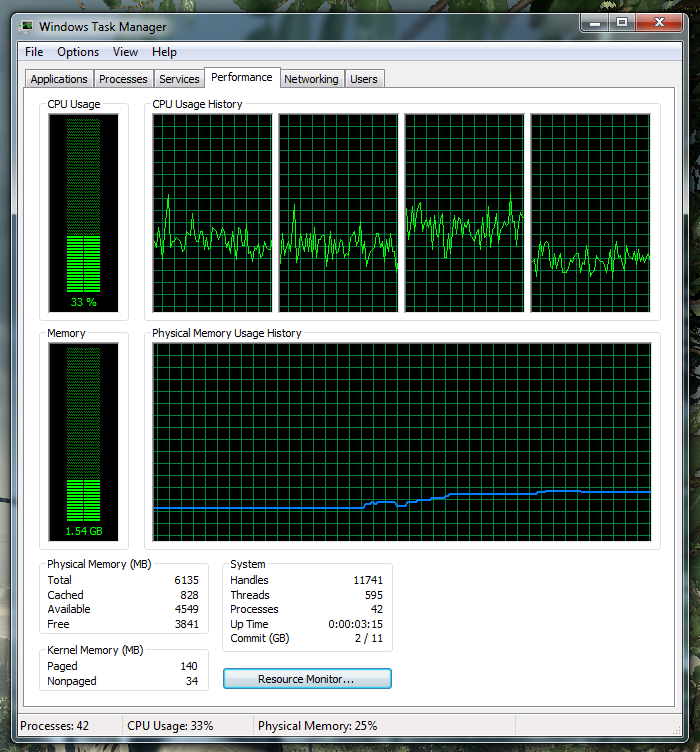Image resolution: width=700 pixels, height=752 pixels.
Task: Select the Performance tab
Action: coord(242,77)
